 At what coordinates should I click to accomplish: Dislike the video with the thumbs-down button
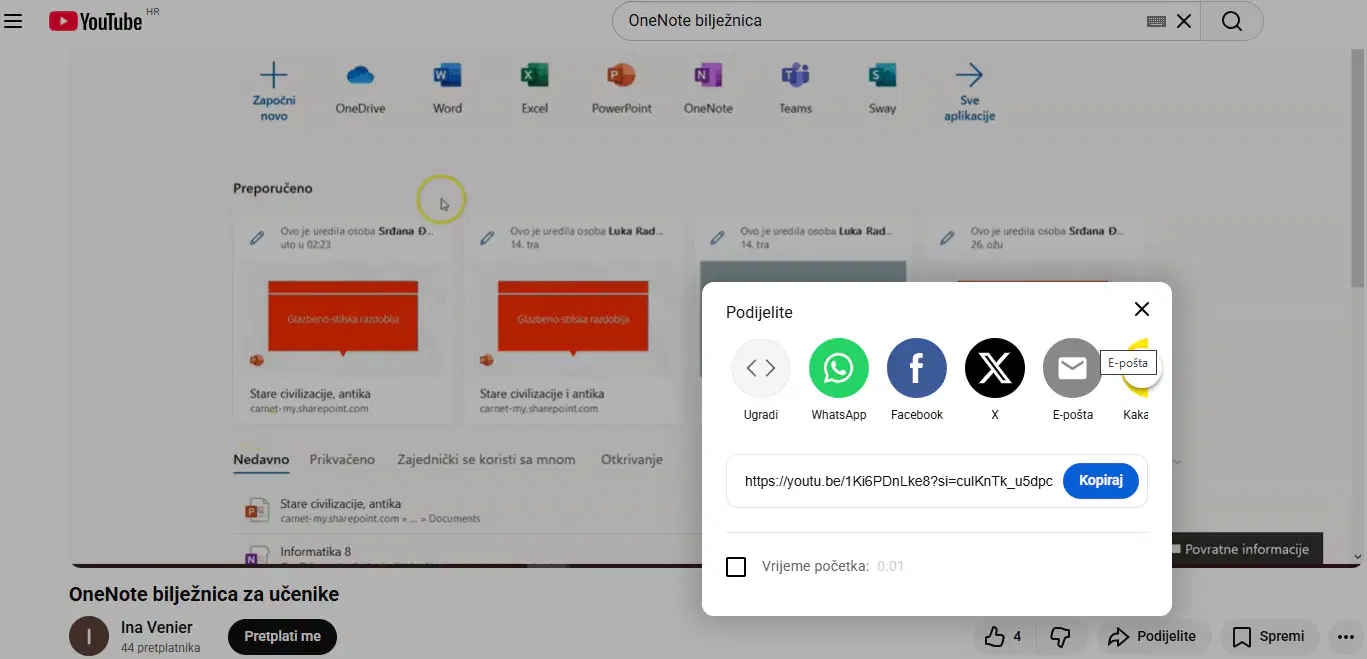pos(1061,636)
